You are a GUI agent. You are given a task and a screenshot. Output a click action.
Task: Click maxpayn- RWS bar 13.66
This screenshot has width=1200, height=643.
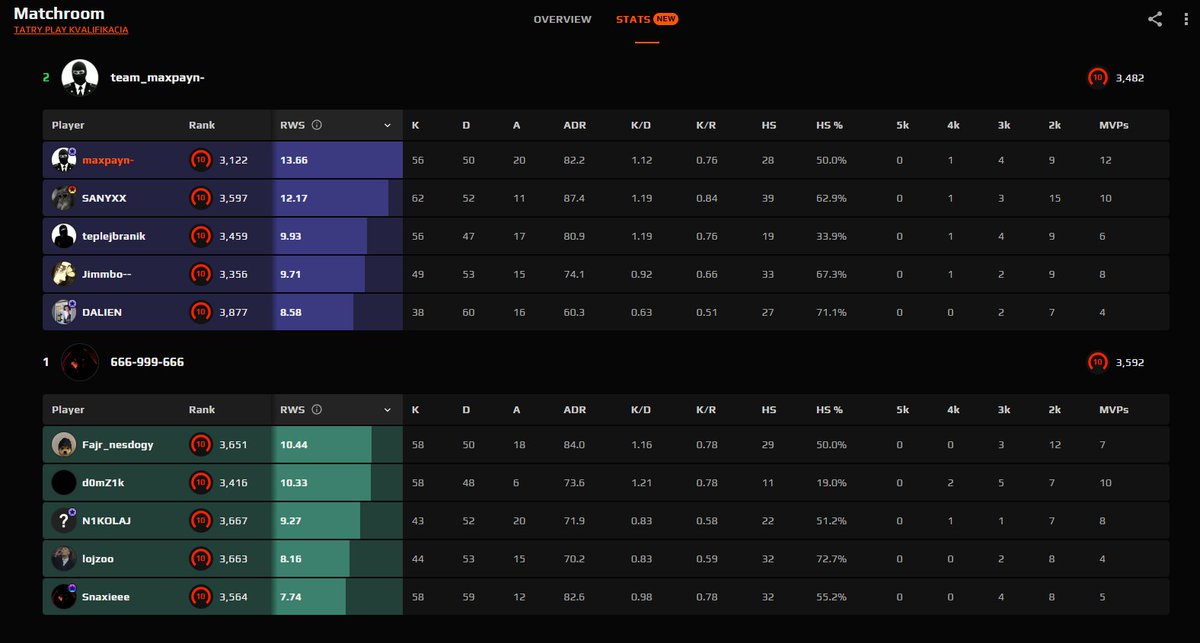(x=338, y=160)
